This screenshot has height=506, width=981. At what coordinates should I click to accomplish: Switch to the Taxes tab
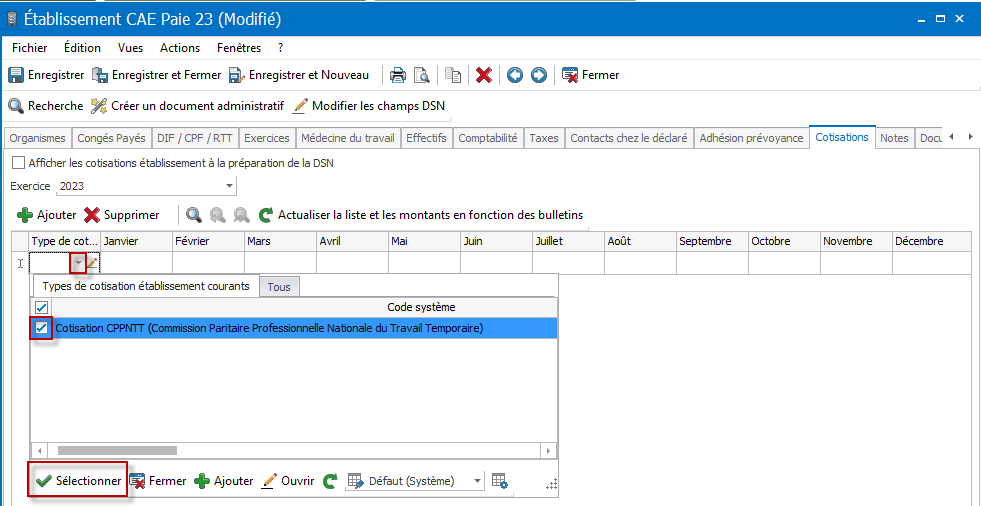coord(544,138)
